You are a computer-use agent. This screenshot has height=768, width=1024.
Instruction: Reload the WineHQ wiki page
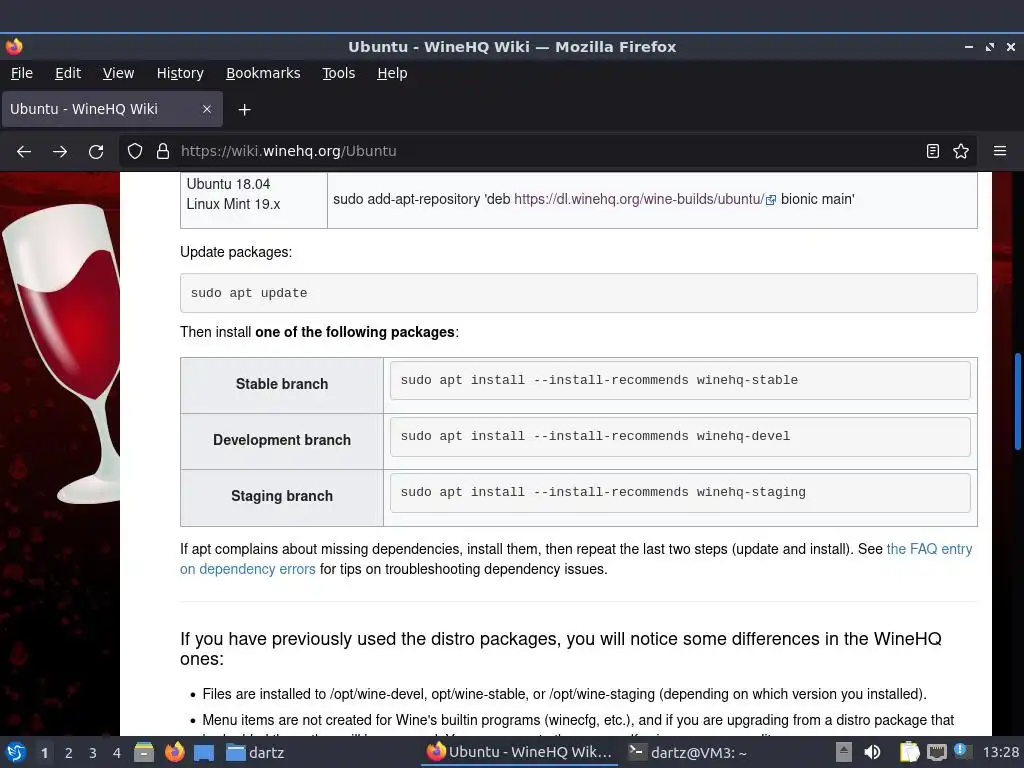tap(96, 152)
